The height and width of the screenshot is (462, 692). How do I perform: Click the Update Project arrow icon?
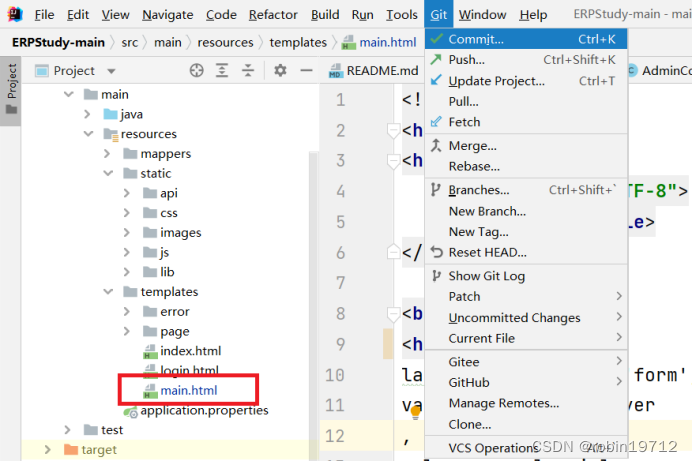click(436, 80)
